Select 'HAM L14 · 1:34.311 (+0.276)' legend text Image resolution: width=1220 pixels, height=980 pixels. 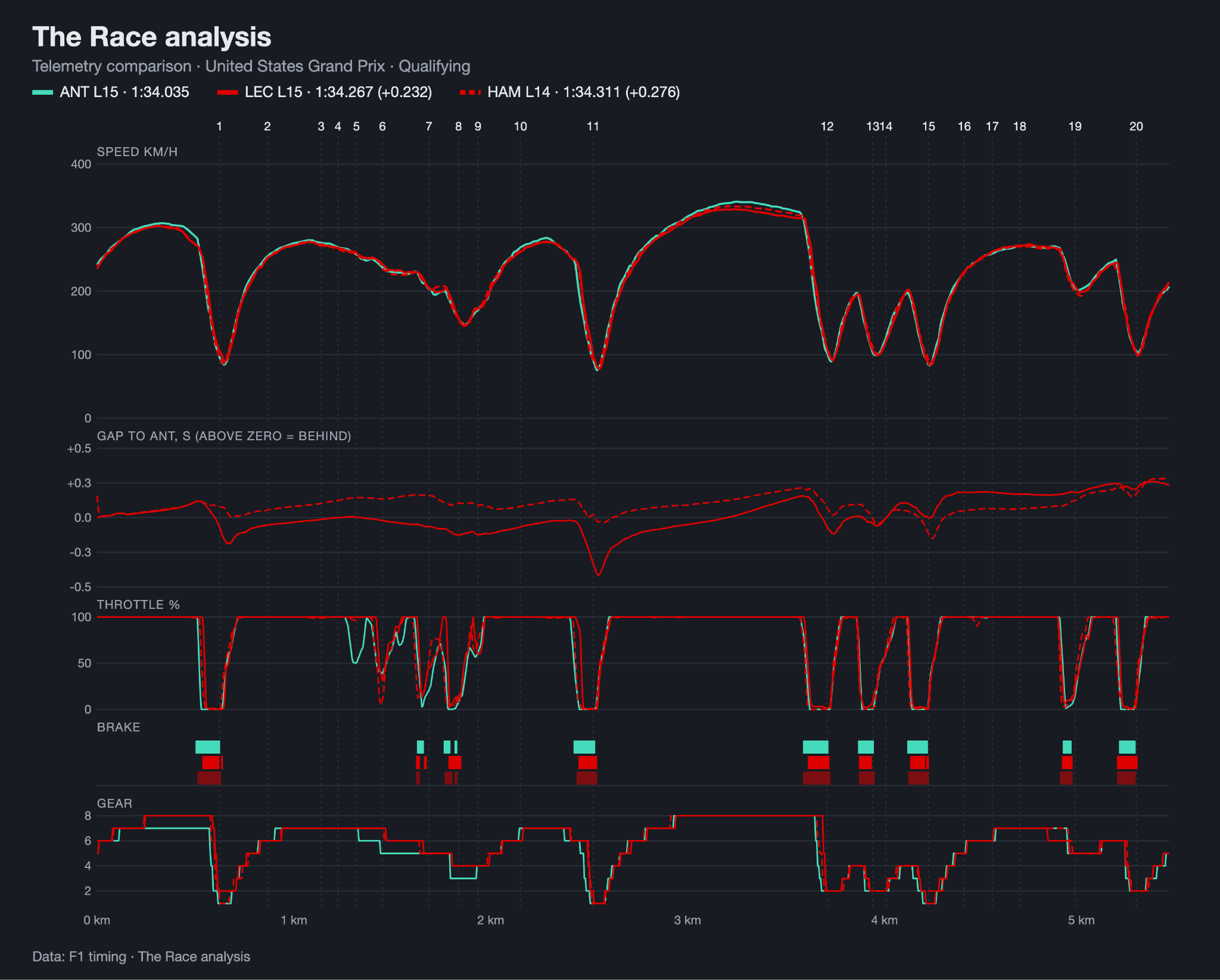pyautogui.click(x=584, y=92)
